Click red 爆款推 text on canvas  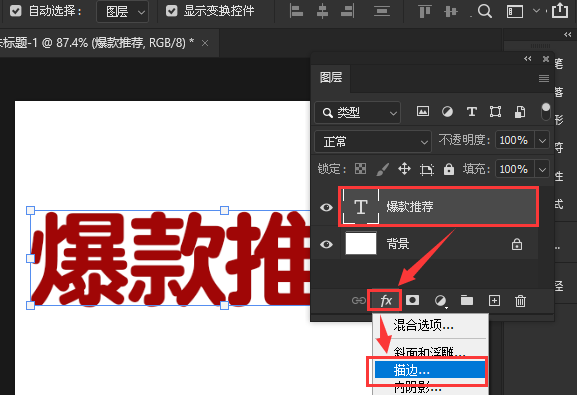pyautogui.click(x=171, y=258)
